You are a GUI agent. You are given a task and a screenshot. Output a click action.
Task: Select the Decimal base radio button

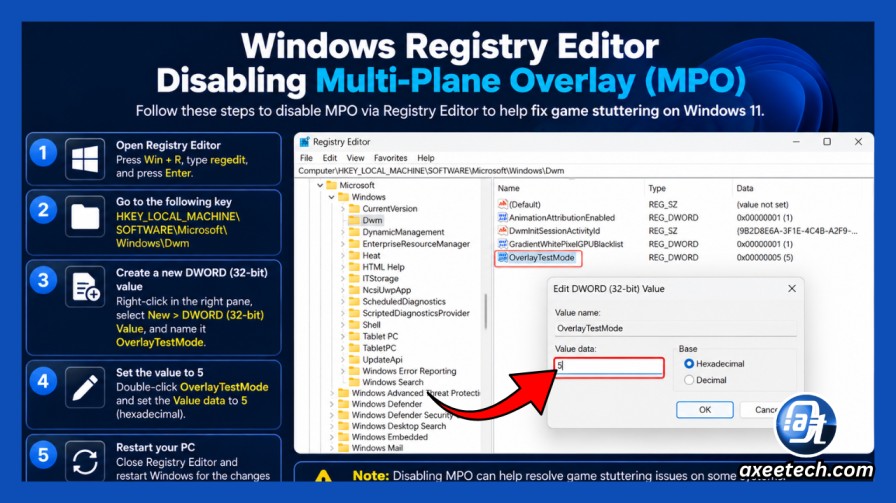(x=689, y=380)
